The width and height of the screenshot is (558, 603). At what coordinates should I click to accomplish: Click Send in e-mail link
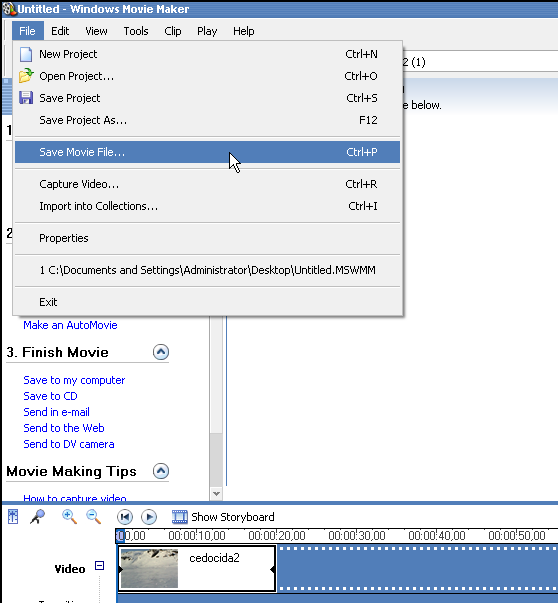coord(57,412)
